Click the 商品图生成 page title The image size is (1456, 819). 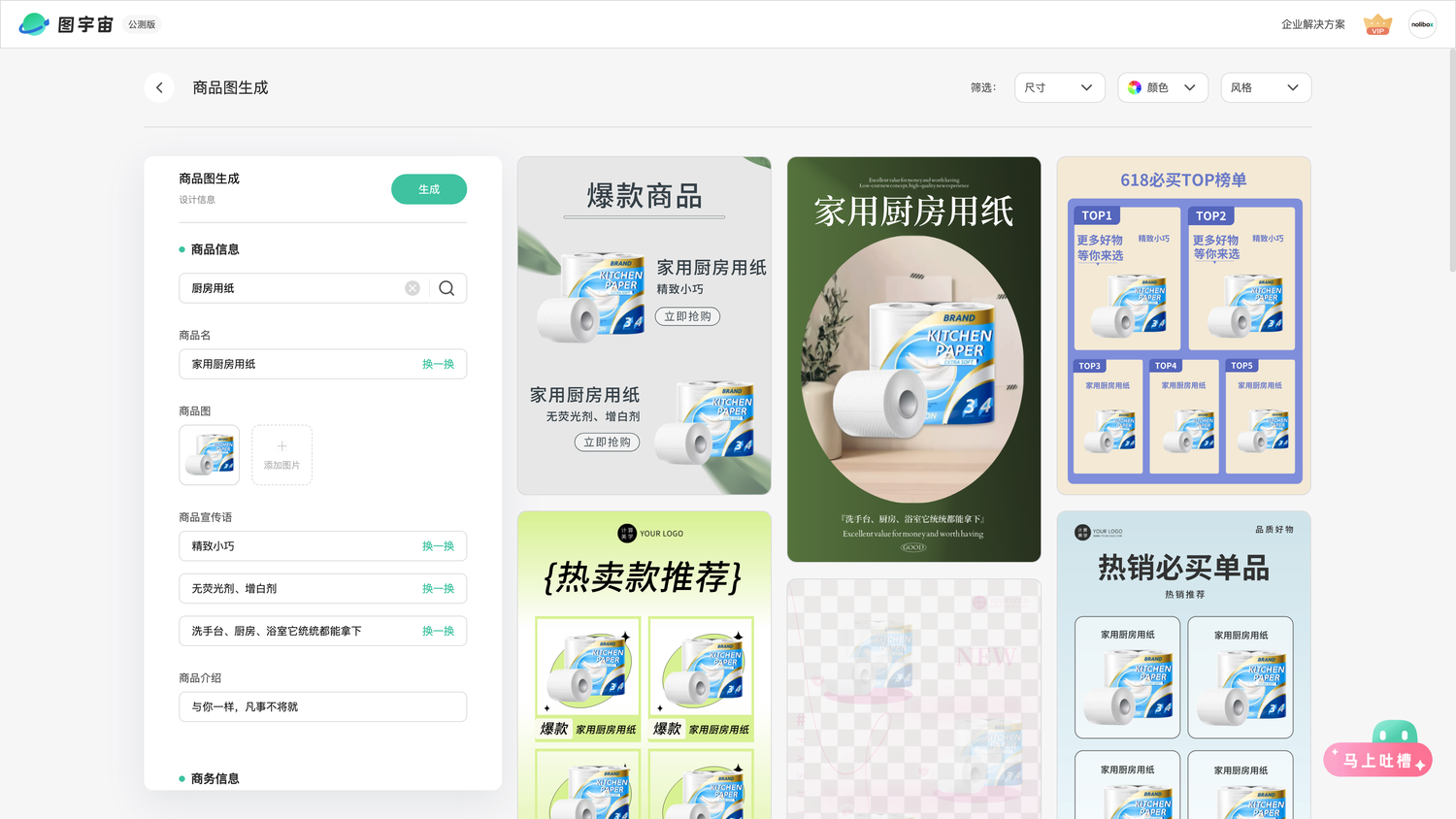coord(230,87)
